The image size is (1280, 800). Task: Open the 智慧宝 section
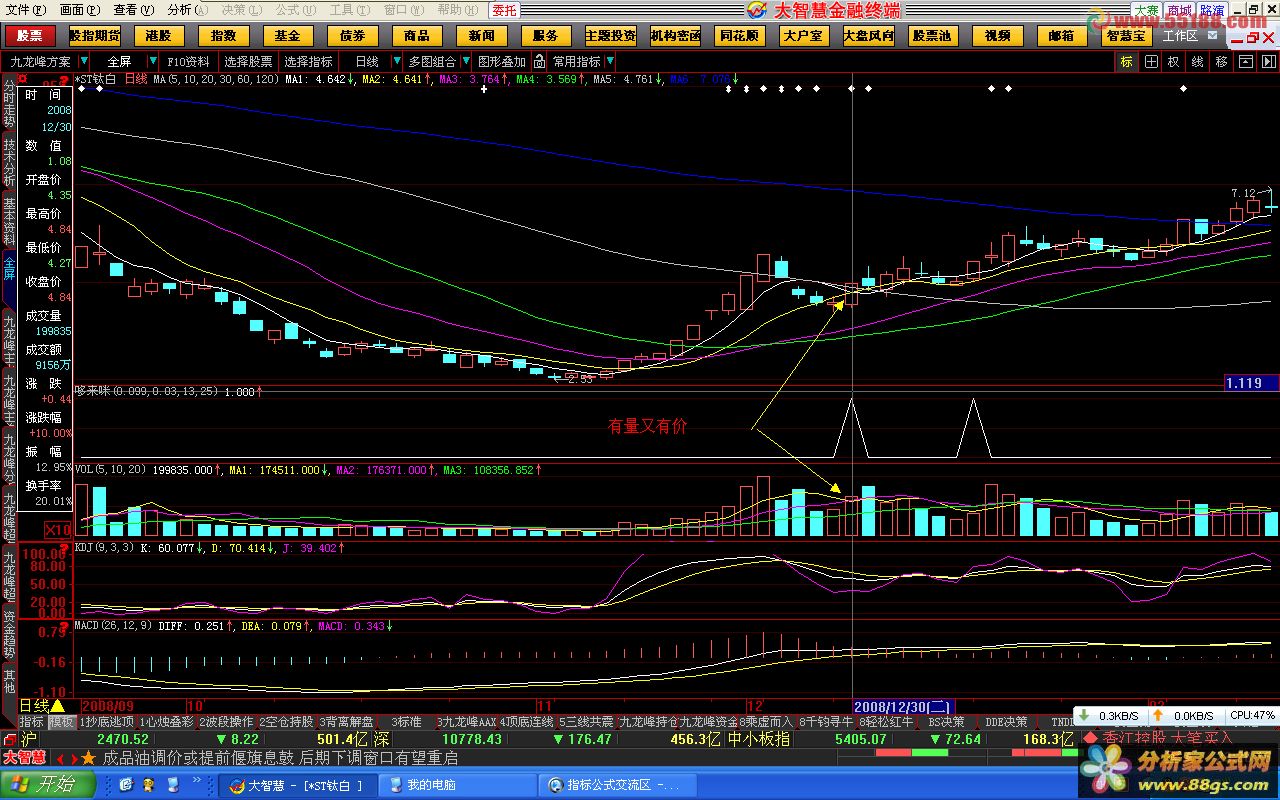pos(1126,35)
